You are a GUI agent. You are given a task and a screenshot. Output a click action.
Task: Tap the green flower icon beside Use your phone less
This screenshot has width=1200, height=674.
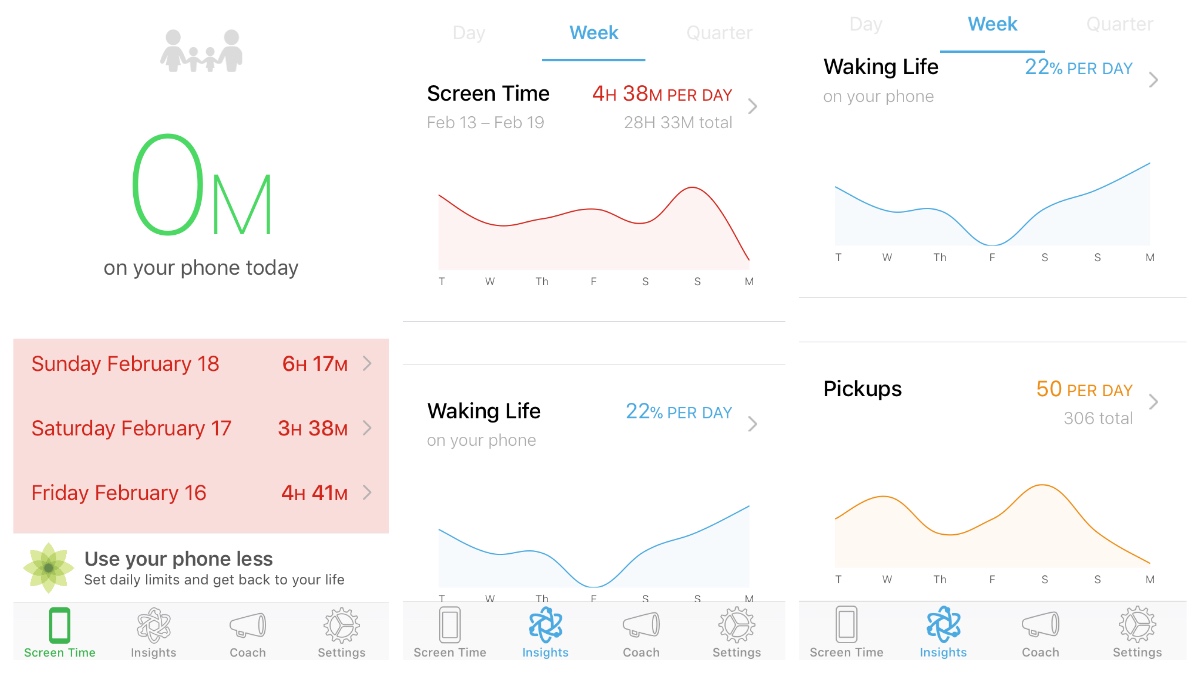47,568
